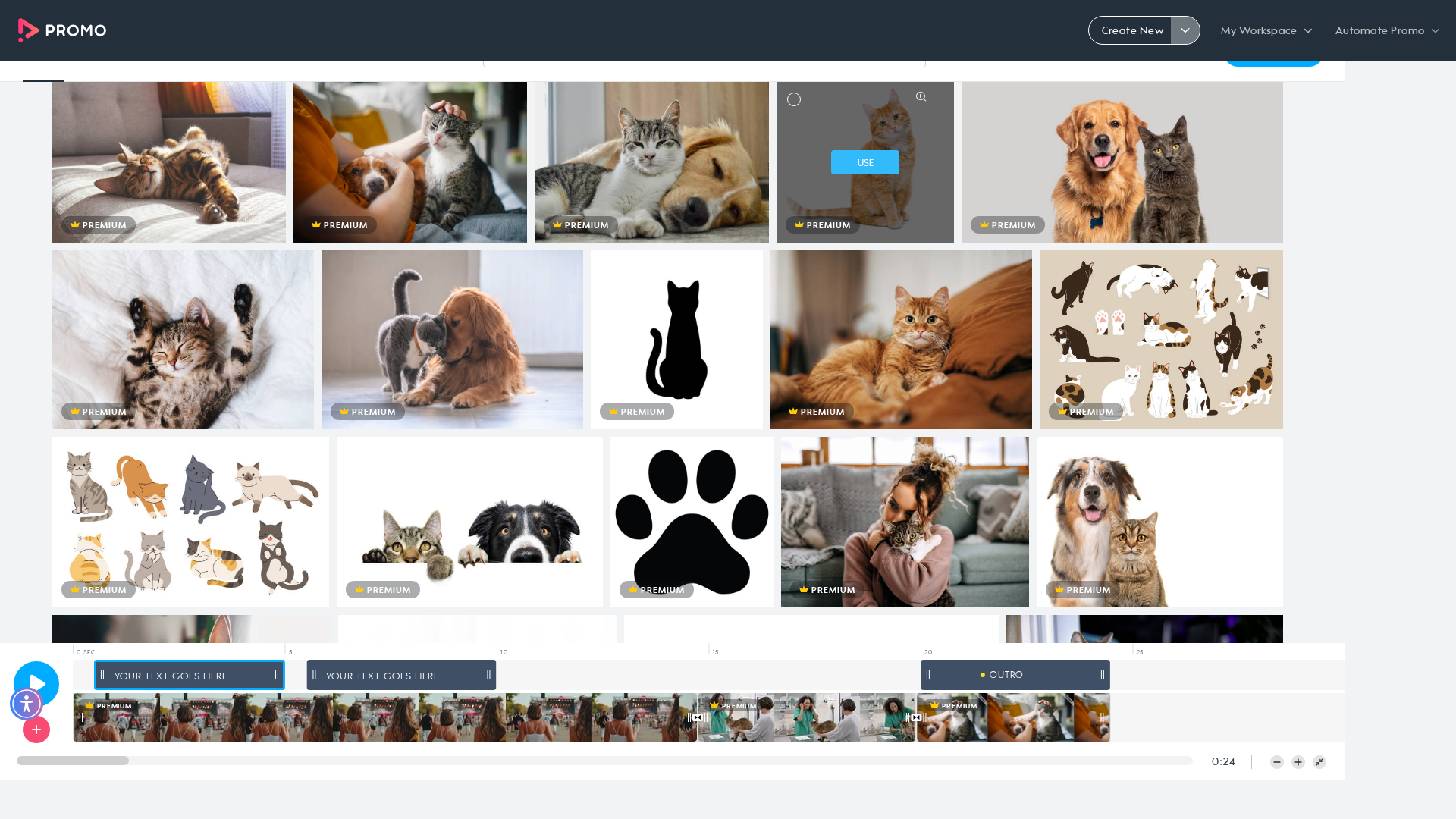Click left trim handle of second text block
This screenshot has width=1456, height=819.
coord(314,675)
